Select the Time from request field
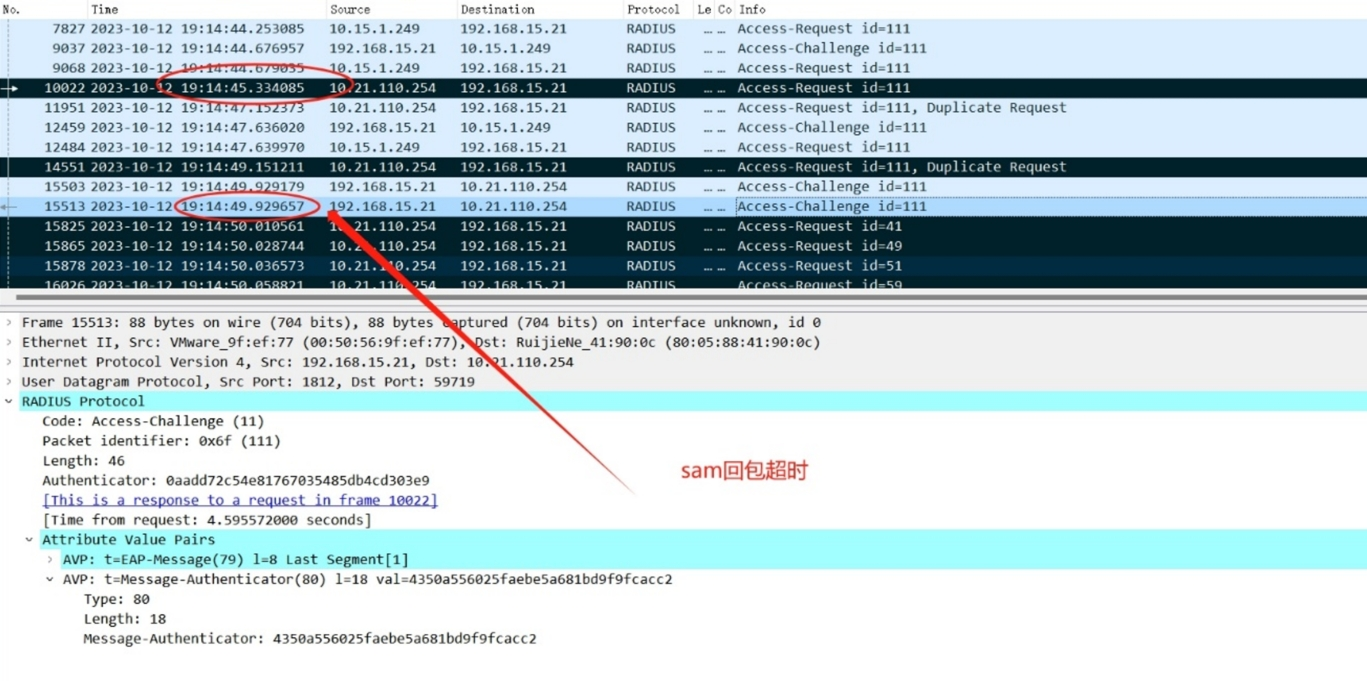1367x681 pixels. (x=207, y=520)
